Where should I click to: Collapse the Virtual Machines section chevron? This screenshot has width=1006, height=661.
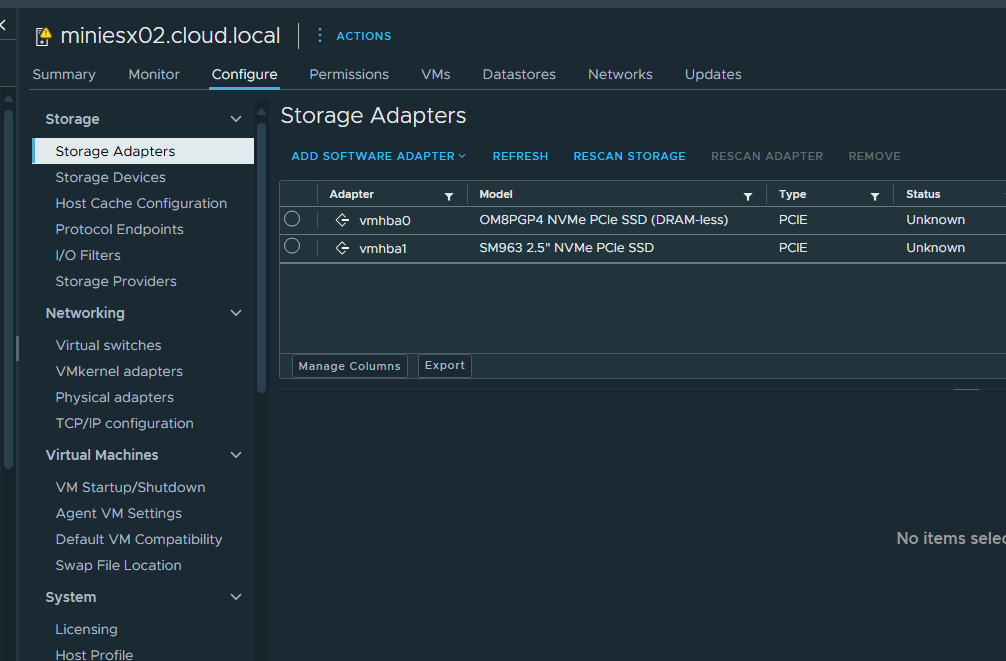[x=236, y=455]
